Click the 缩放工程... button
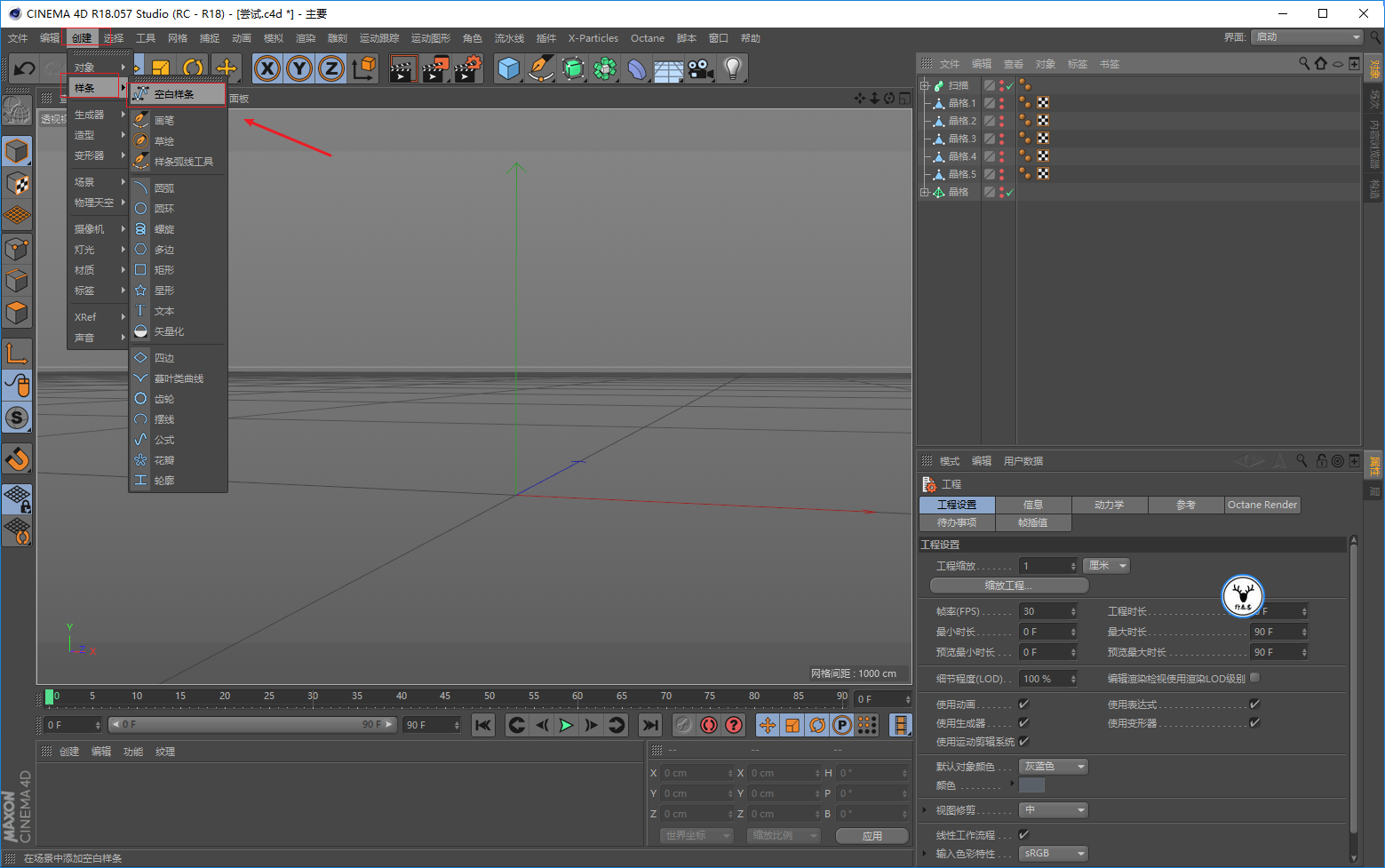The image size is (1385, 868). tap(1009, 585)
